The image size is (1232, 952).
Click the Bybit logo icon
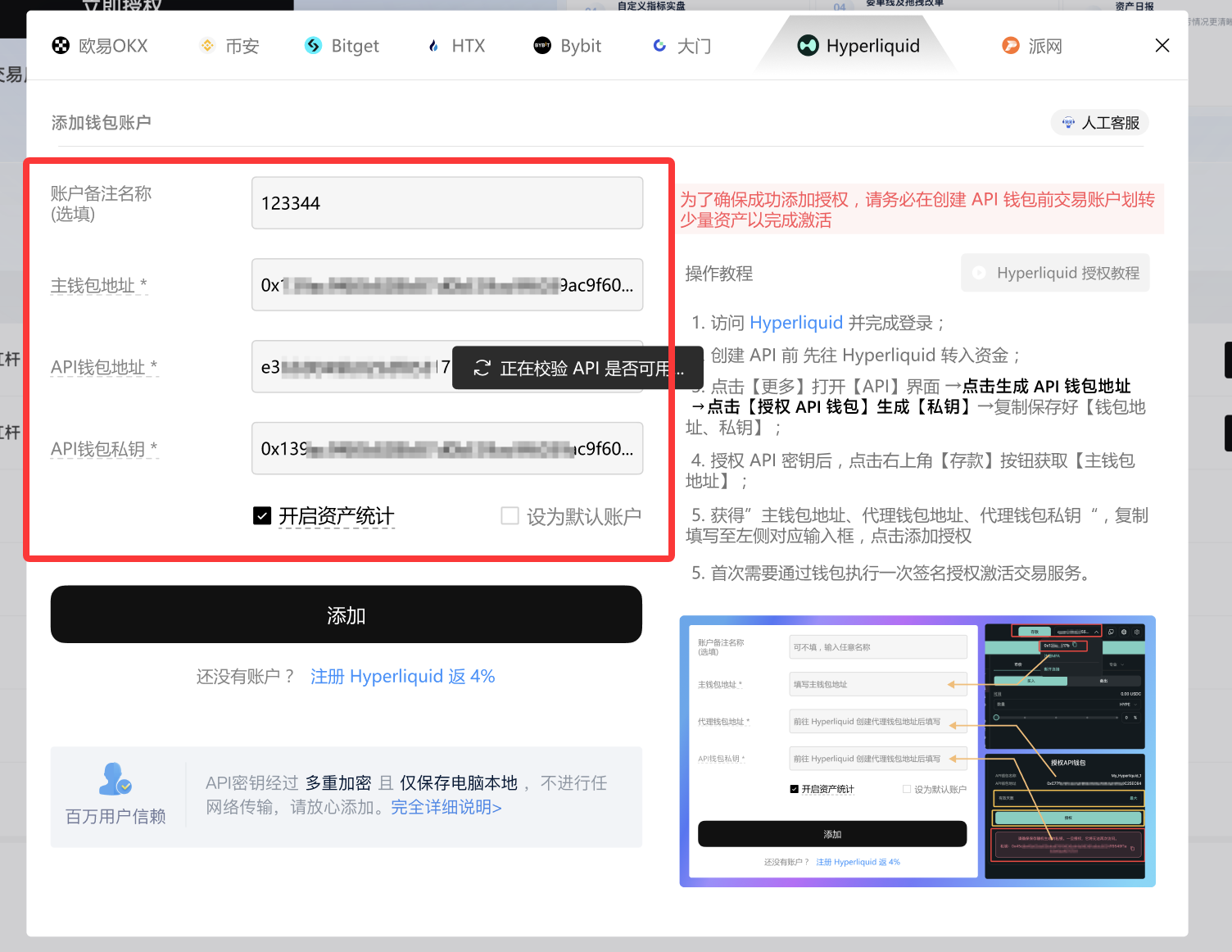(x=542, y=46)
